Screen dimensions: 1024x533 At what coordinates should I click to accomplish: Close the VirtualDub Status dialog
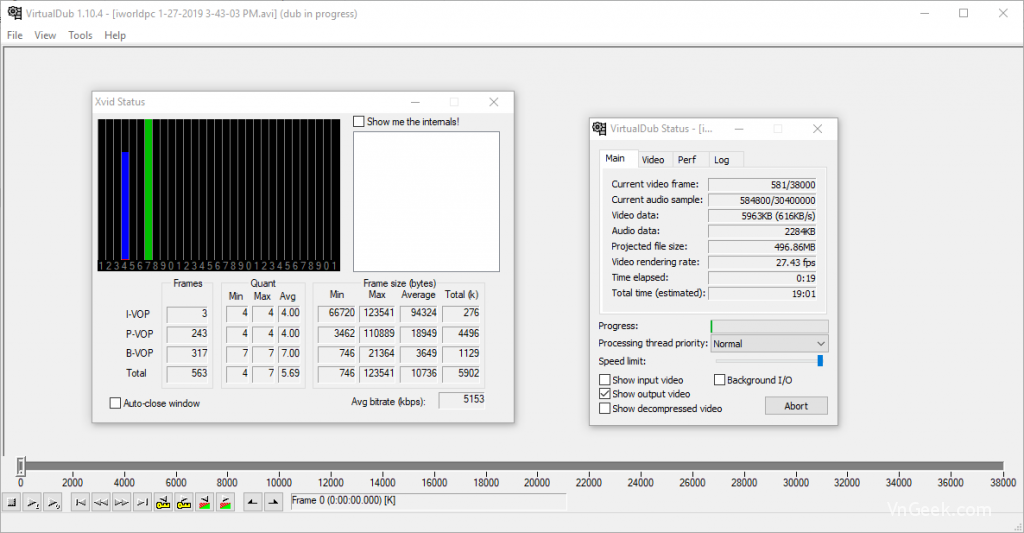click(817, 129)
